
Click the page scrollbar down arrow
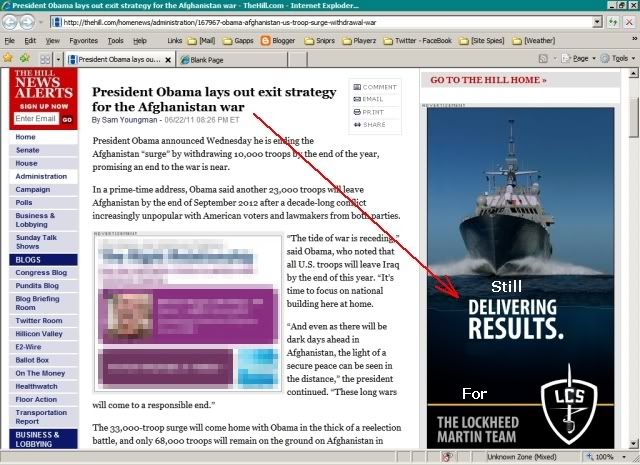coord(633,444)
